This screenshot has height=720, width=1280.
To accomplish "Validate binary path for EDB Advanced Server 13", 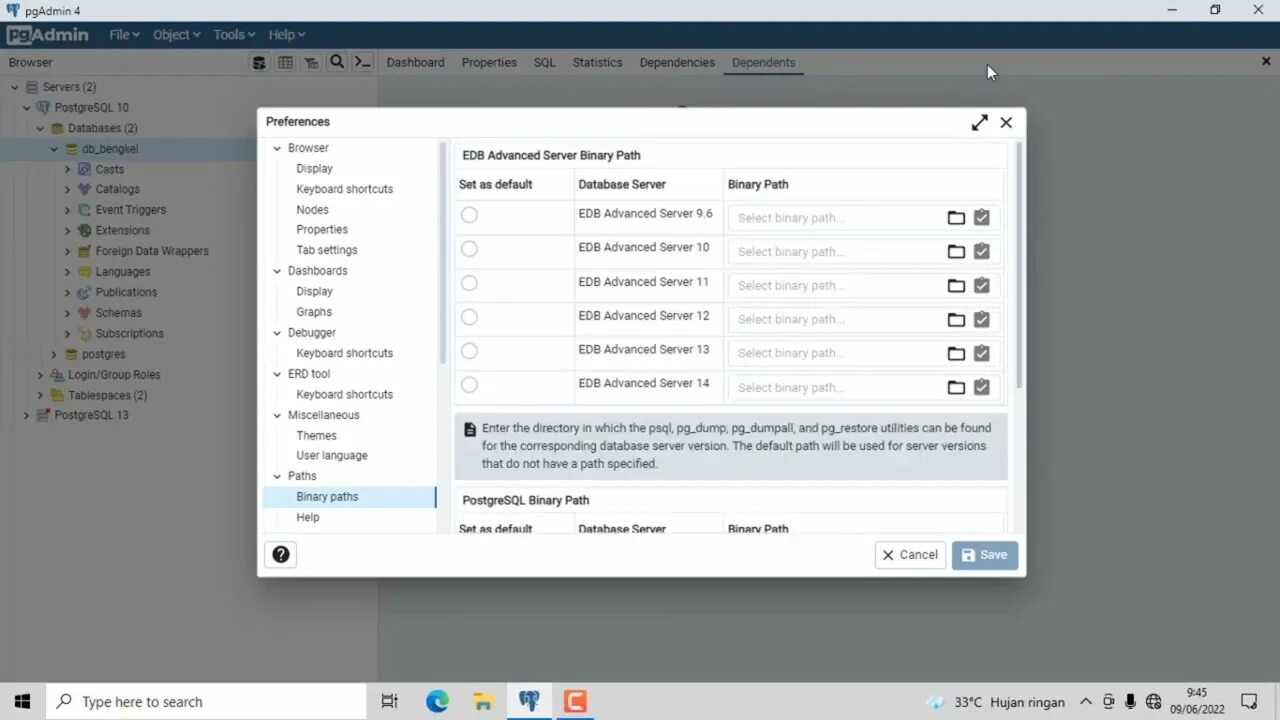I will click(982, 353).
